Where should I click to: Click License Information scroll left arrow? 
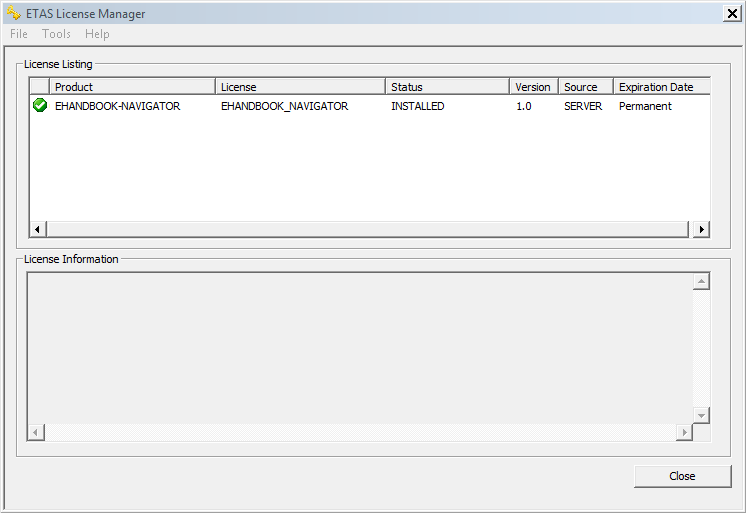[x=36, y=432]
